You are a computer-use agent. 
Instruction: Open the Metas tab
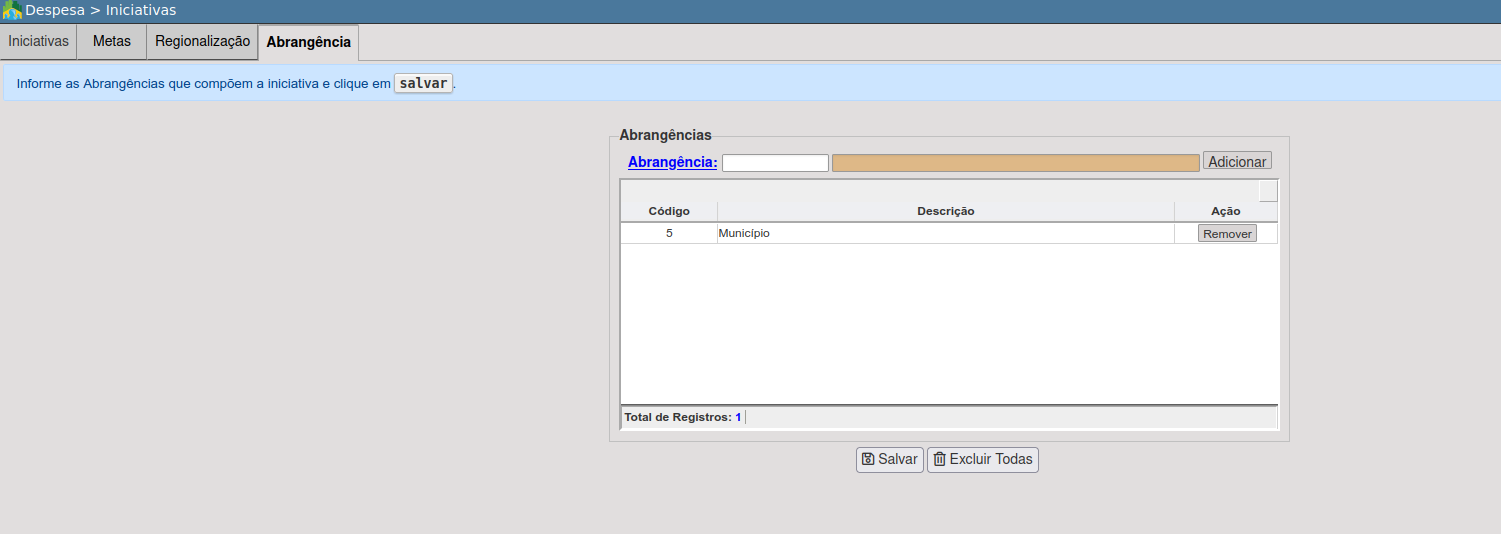[x=112, y=42]
